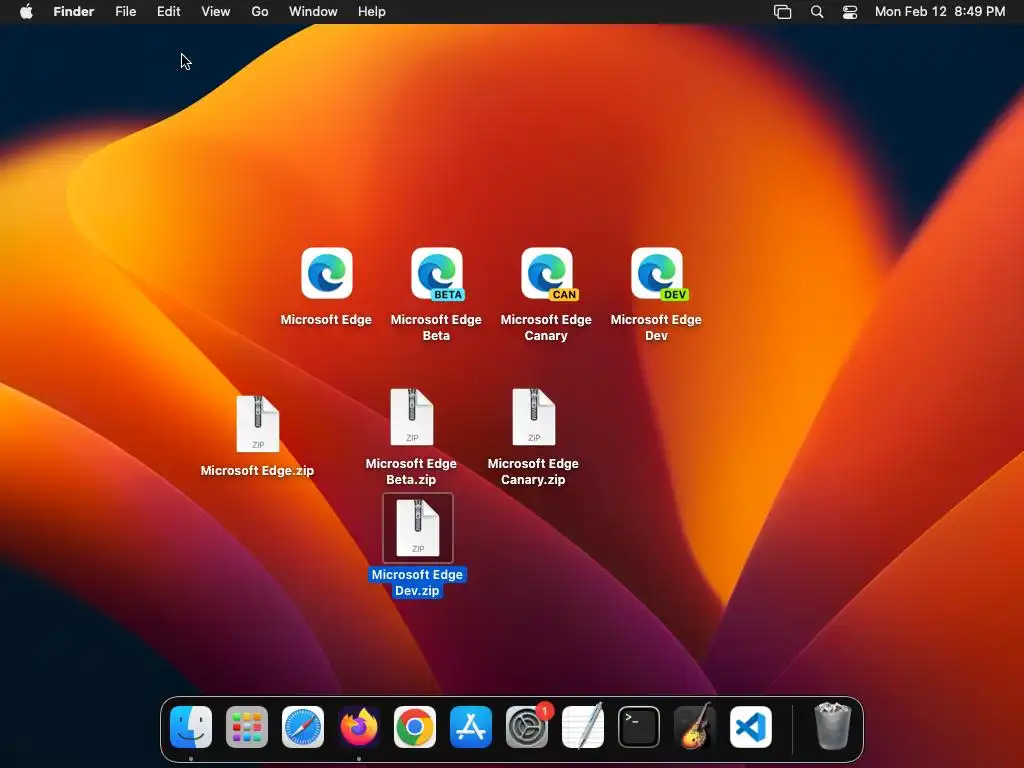Click the 'Microsoft Edge Beta.zip' file name label
This screenshot has width=1024, height=768.
411,471
